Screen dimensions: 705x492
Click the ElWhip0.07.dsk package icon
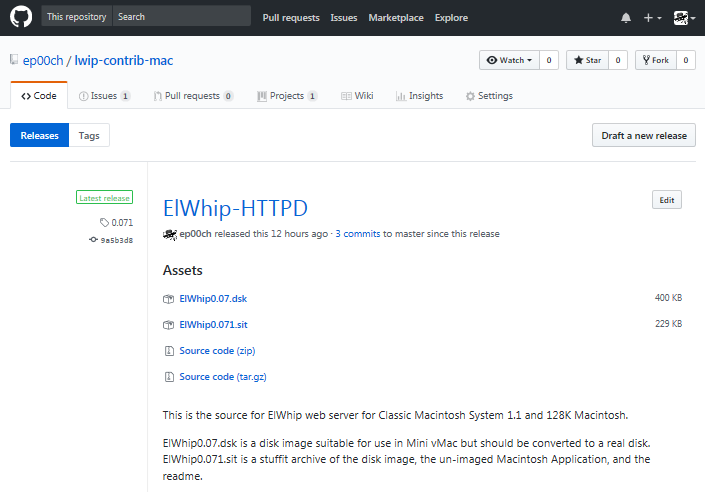pos(169,299)
